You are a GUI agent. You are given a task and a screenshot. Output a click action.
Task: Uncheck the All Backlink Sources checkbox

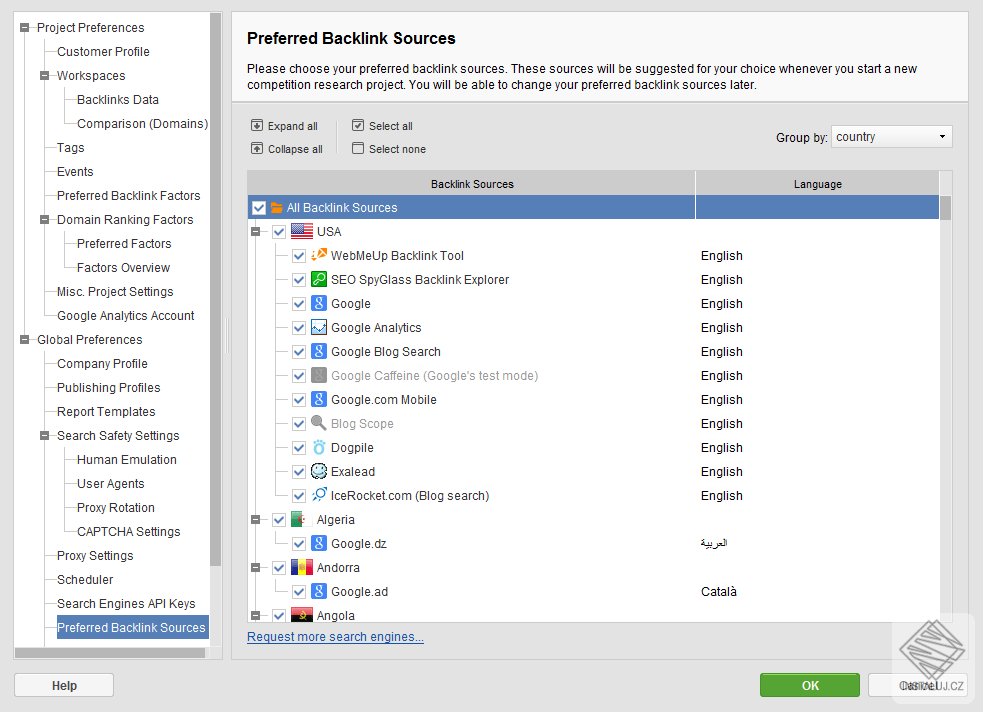pyautogui.click(x=259, y=208)
